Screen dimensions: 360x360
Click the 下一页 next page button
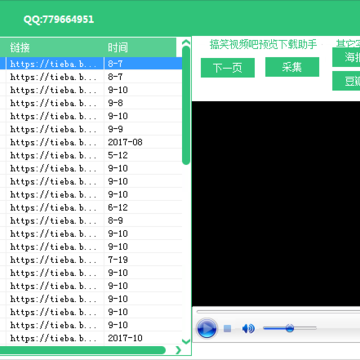[x=228, y=68]
